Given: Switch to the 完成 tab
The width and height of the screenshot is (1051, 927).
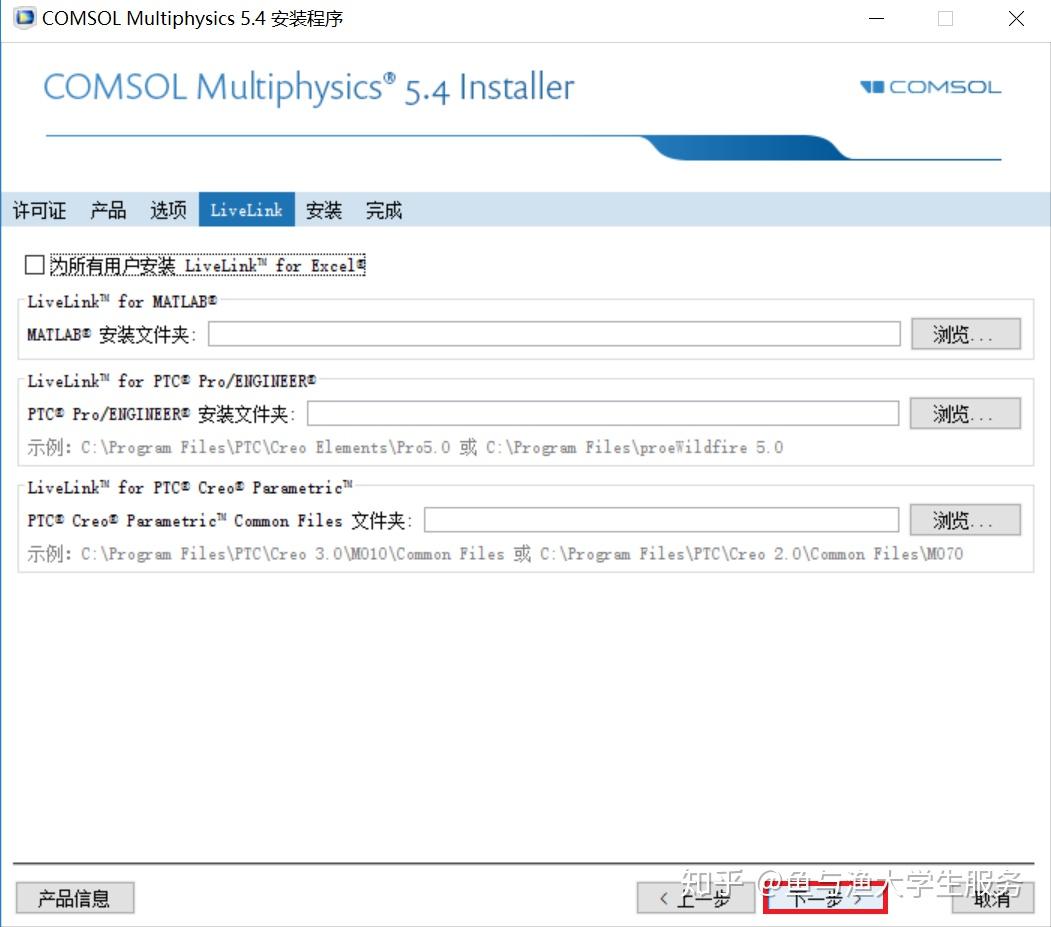Looking at the screenshot, I should pos(383,210).
